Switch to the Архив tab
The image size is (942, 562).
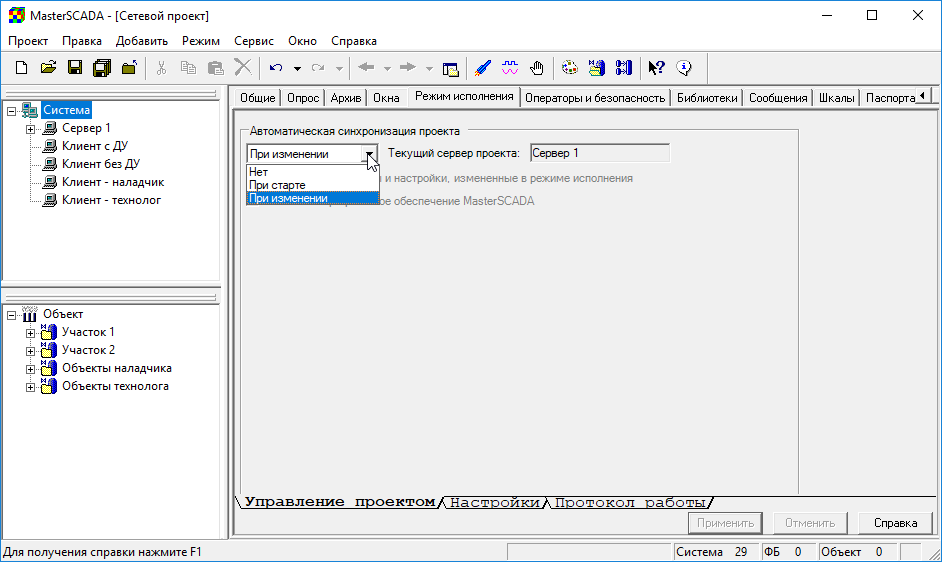(x=346, y=98)
